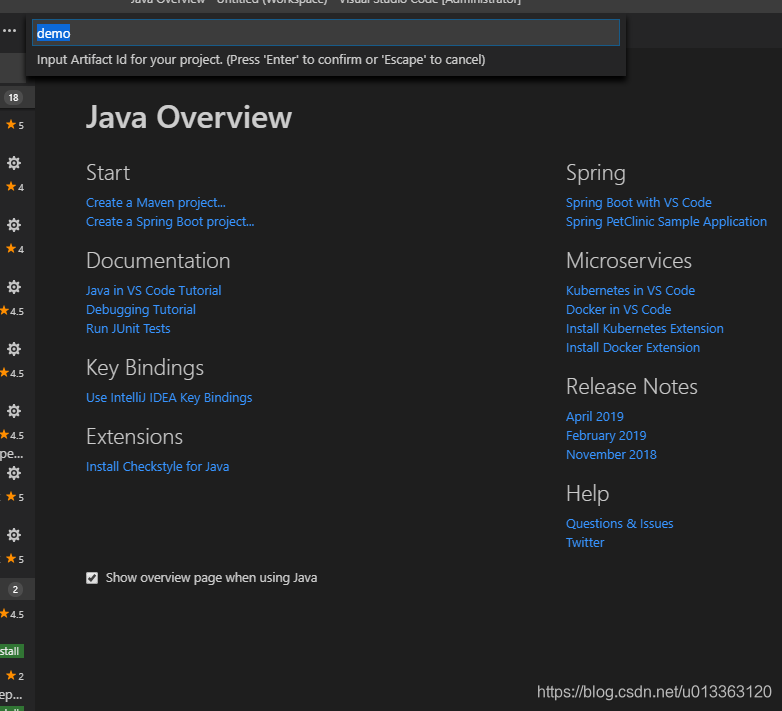This screenshot has height=711, width=782.
Task: Open the 'Run JUnit Tests' link
Action: (128, 329)
